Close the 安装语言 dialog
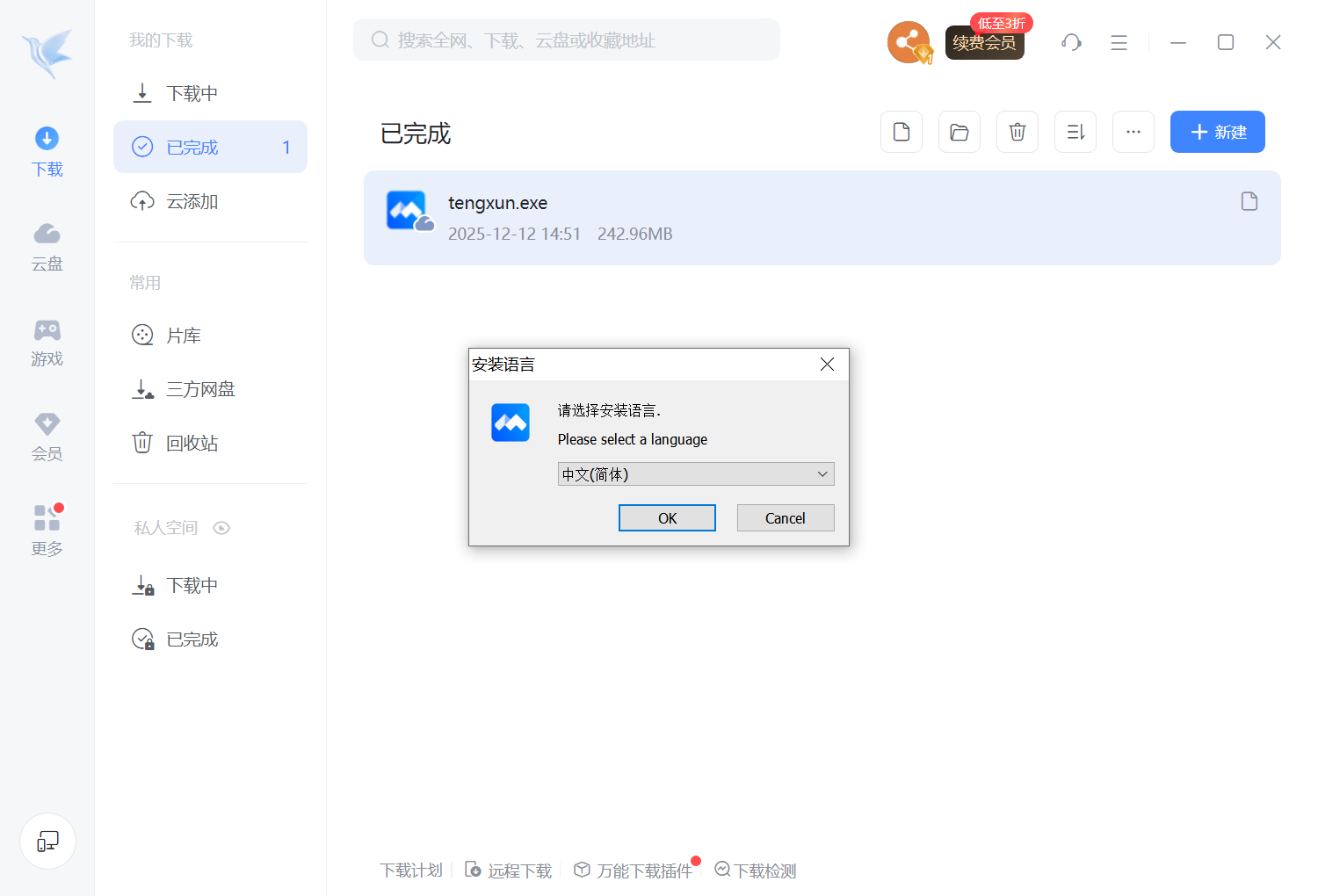The width and height of the screenshot is (1318, 896). coord(827,365)
